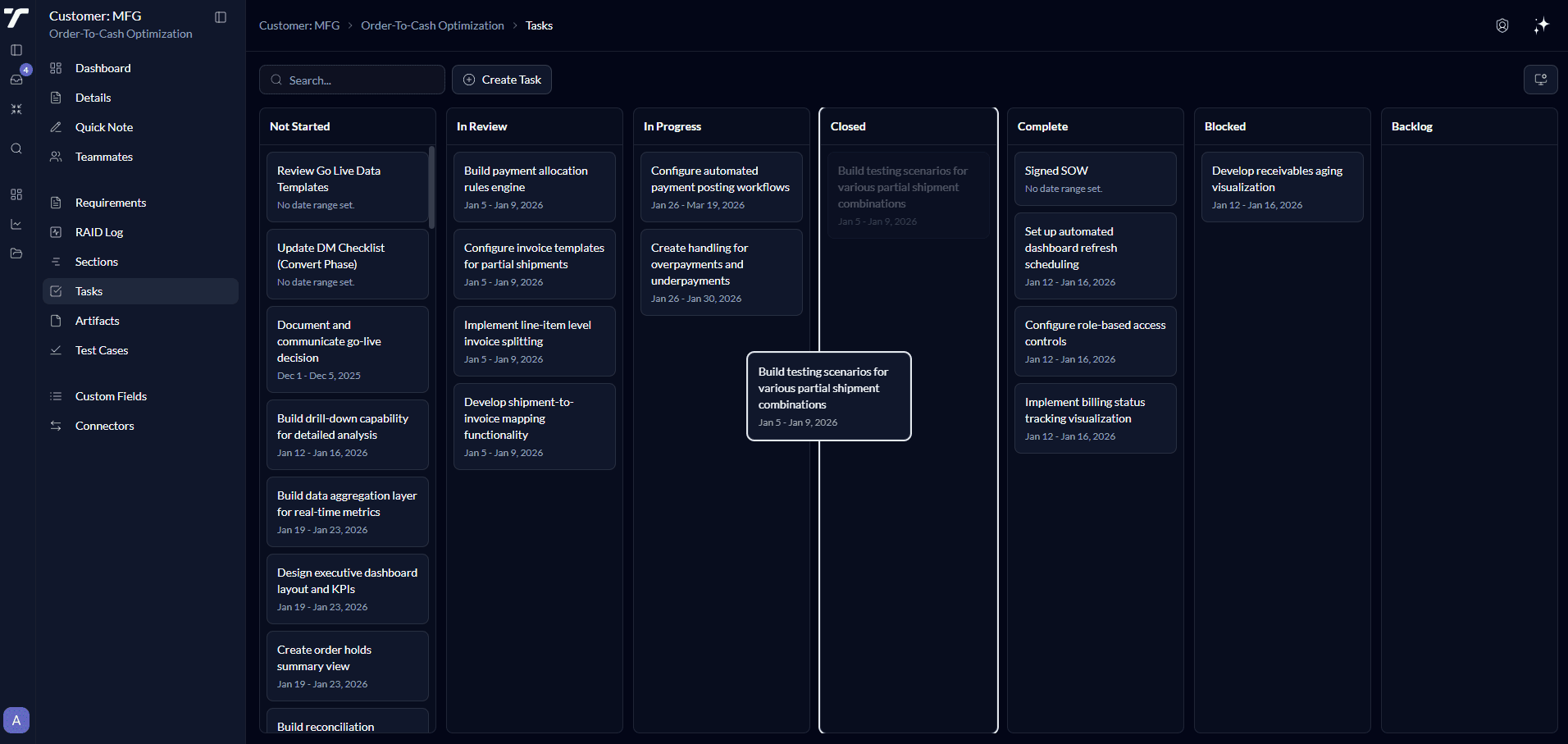Open Test Cases in the sidebar
Image resolution: width=1568 pixels, height=744 pixels.
click(140, 350)
